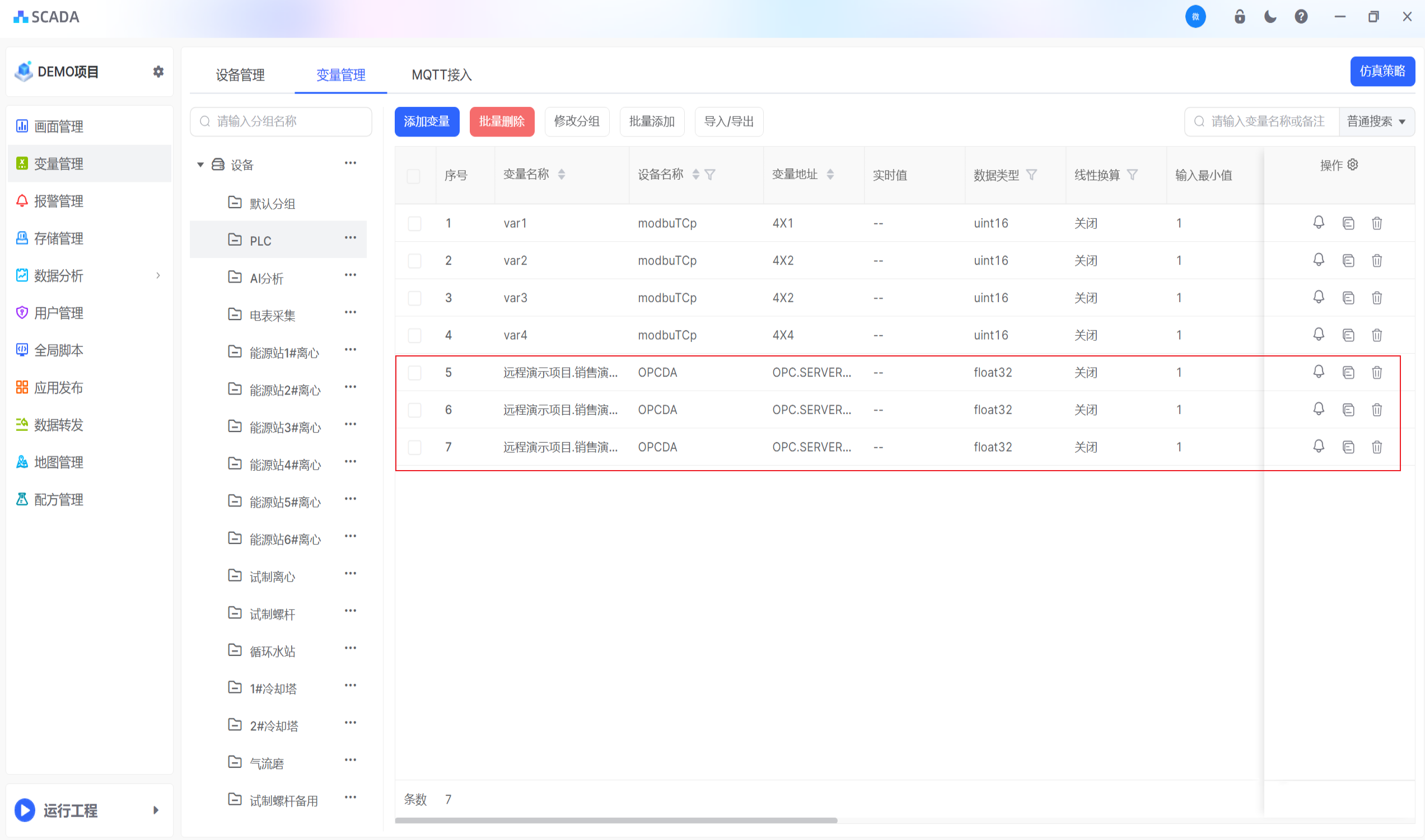The image size is (1425, 840).
Task: Click the copy icon in var2 row
Action: (1348, 260)
